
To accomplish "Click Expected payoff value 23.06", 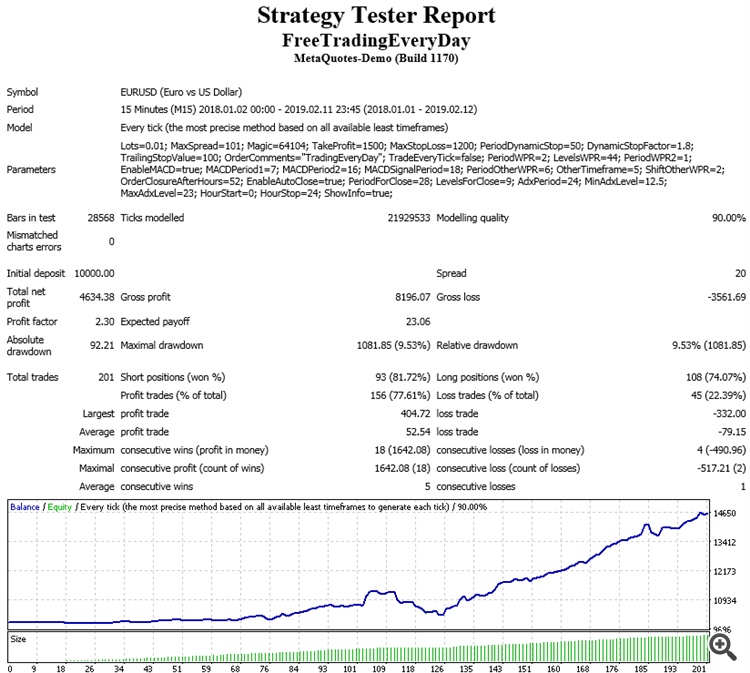I will click(x=418, y=322).
